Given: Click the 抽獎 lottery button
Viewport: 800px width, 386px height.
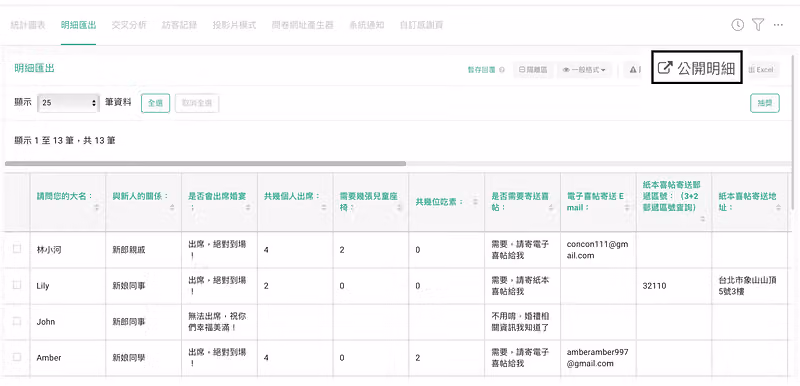Looking at the screenshot, I should pos(765,103).
